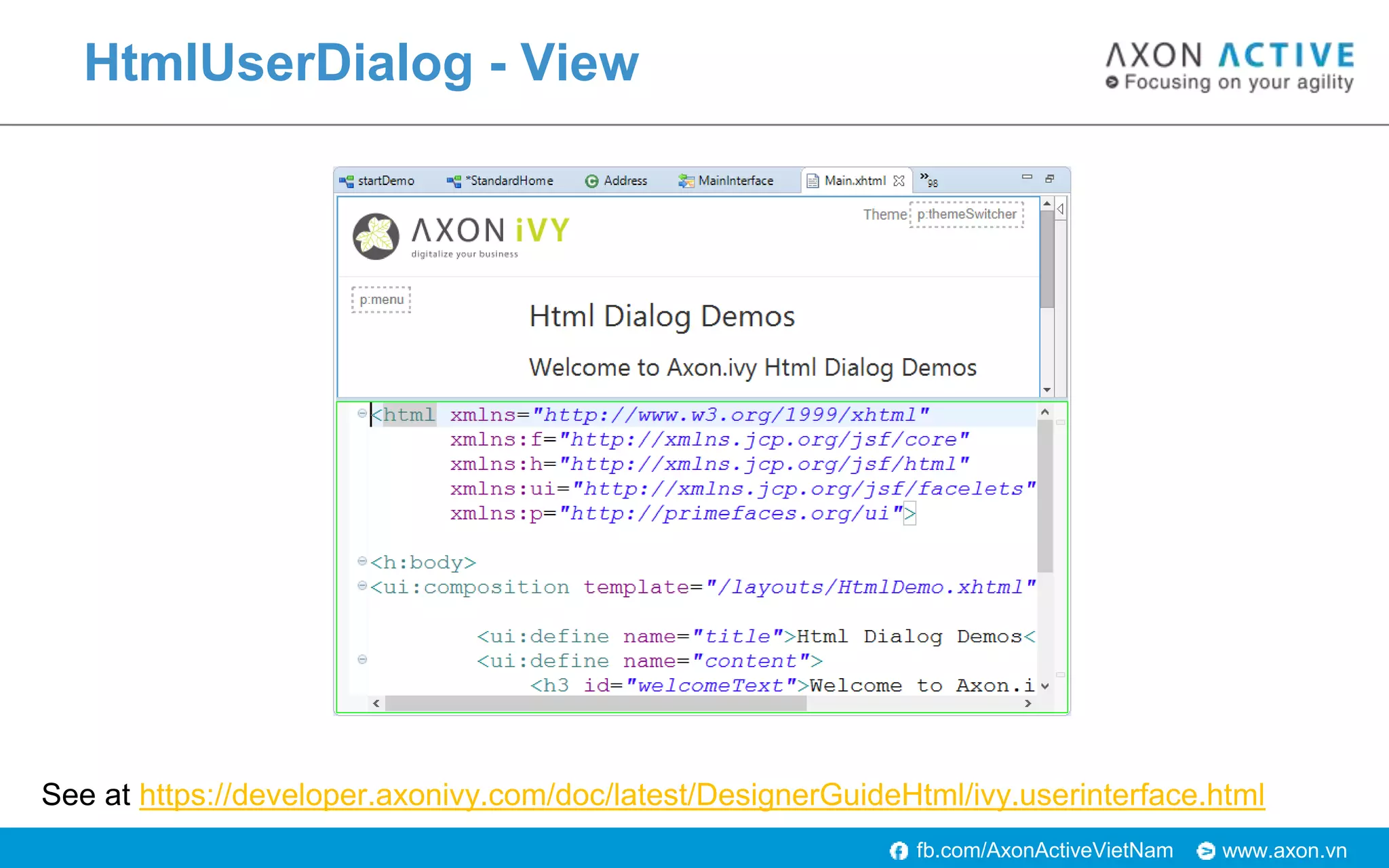Place cursor on the xmlns:ui attribute line
The height and width of the screenshot is (868, 1389).
tap(743, 489)
